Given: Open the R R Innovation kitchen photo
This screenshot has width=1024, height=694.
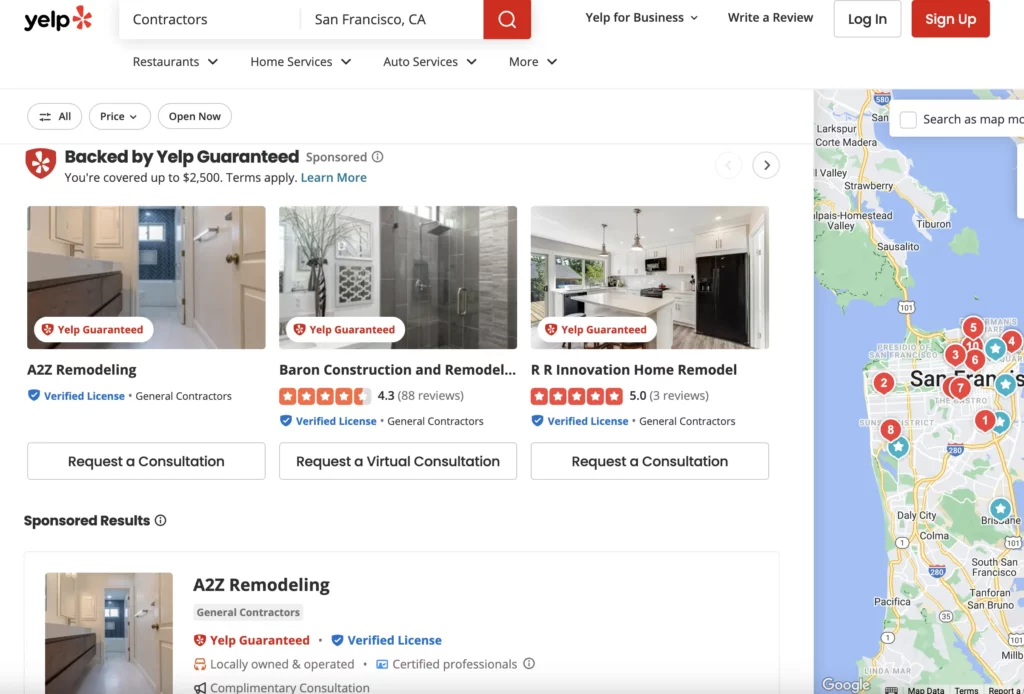Looking at the screenshot, I should 650,277.
